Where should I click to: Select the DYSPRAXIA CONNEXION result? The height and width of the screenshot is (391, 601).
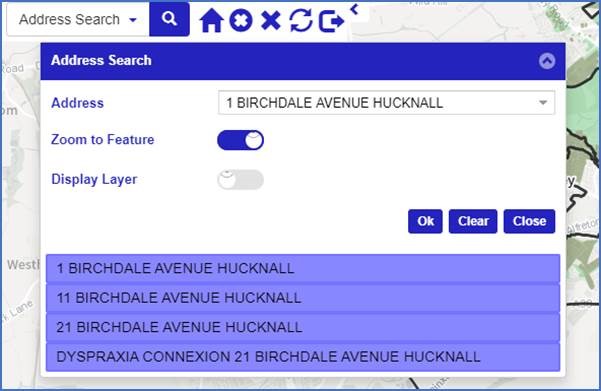tap(303, 357)
